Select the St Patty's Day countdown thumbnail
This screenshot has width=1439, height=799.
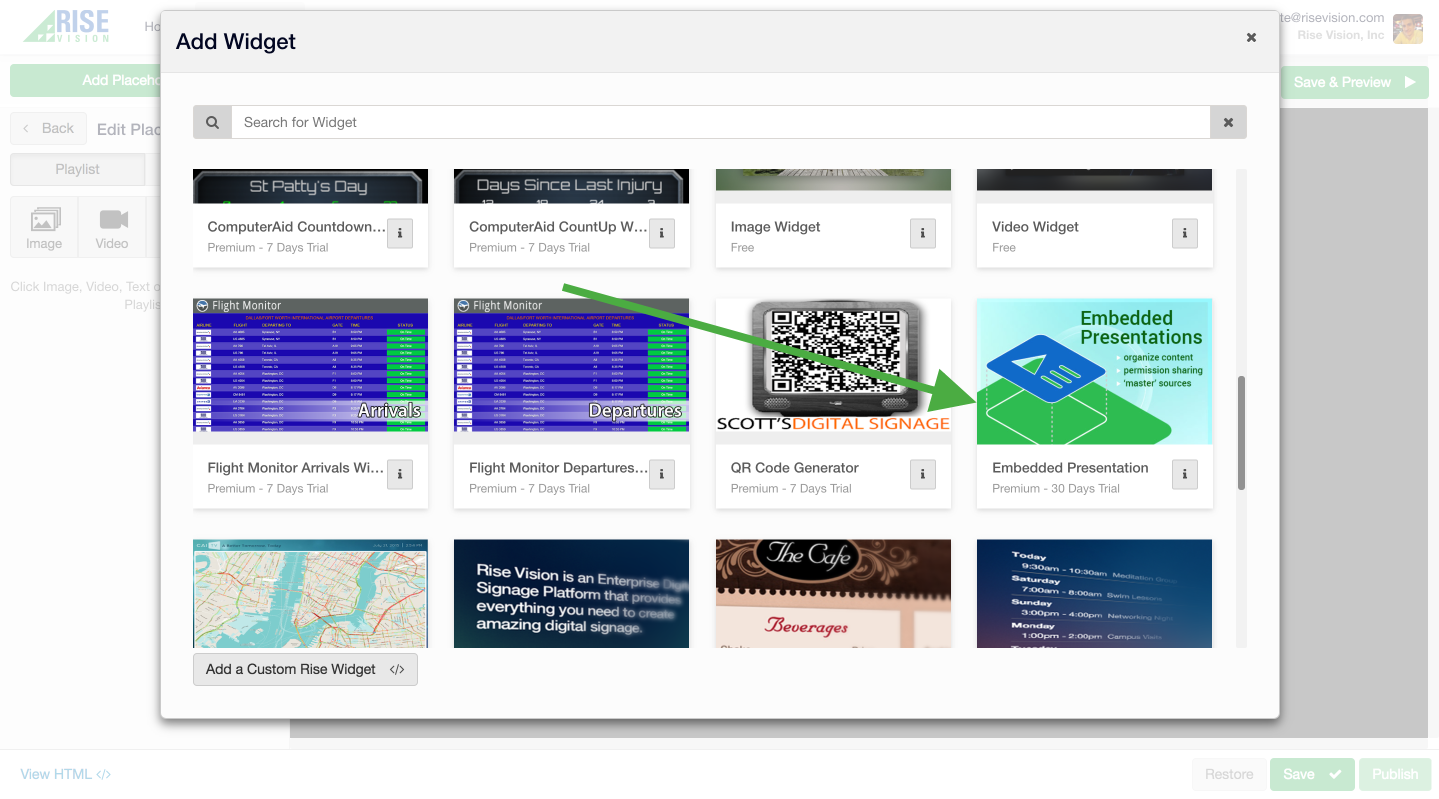coord(310,186)
